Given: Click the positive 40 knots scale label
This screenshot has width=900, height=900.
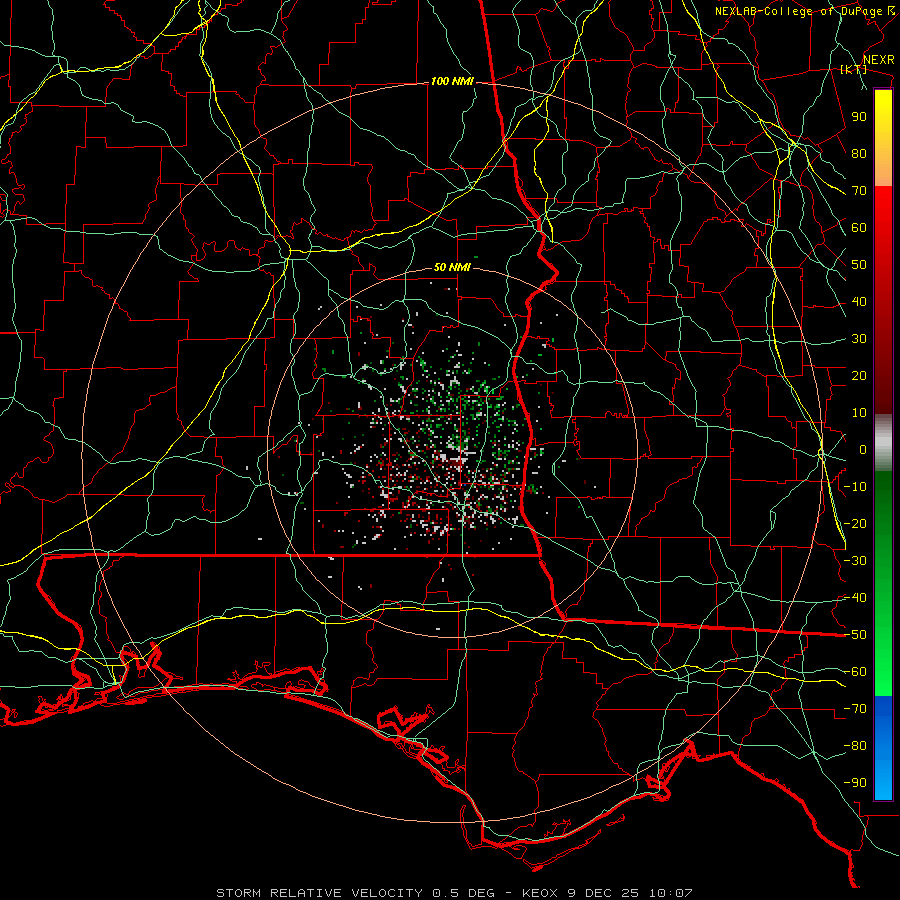Looking at the screenshot, I should (x=859, y=301).
